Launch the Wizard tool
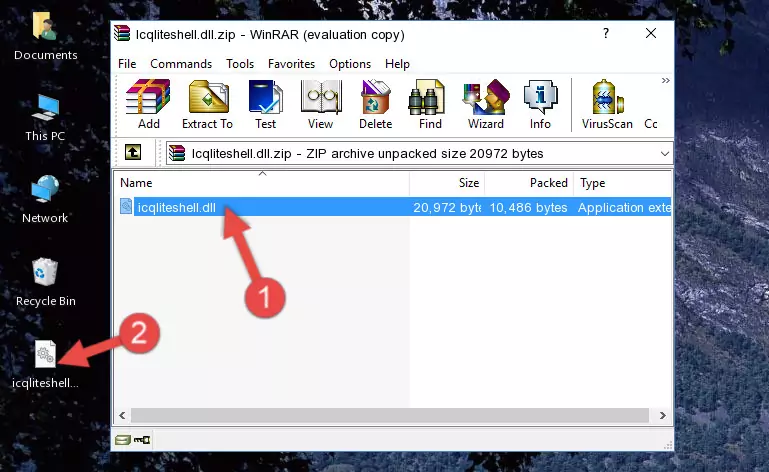Screen dimensions: 769x472 486,105
